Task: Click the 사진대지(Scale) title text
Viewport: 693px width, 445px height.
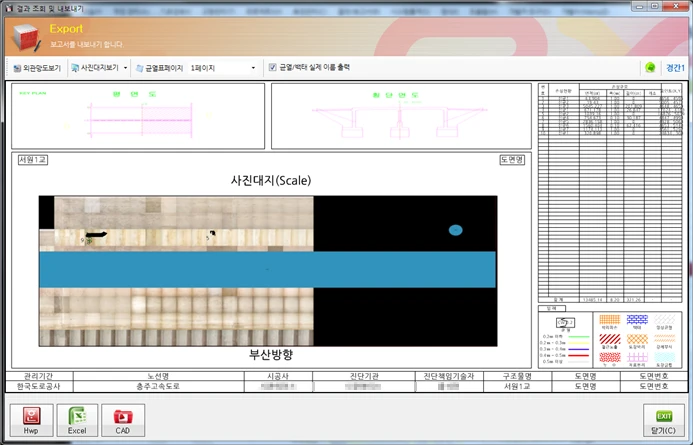Action: coord(271,180)
